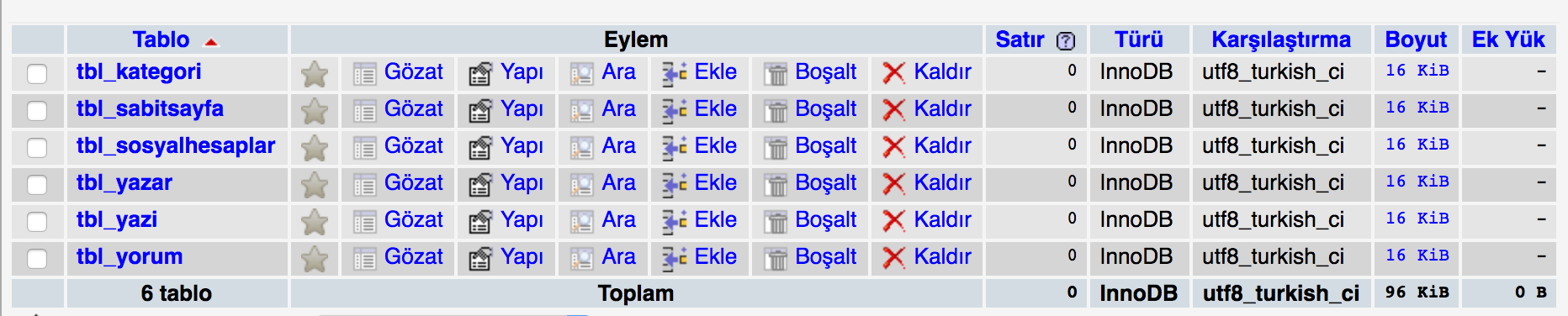Viewport: 1568px width, 316px height.
Task: Open the tbl_sosyalhesaplar table link
Action: 176,145
